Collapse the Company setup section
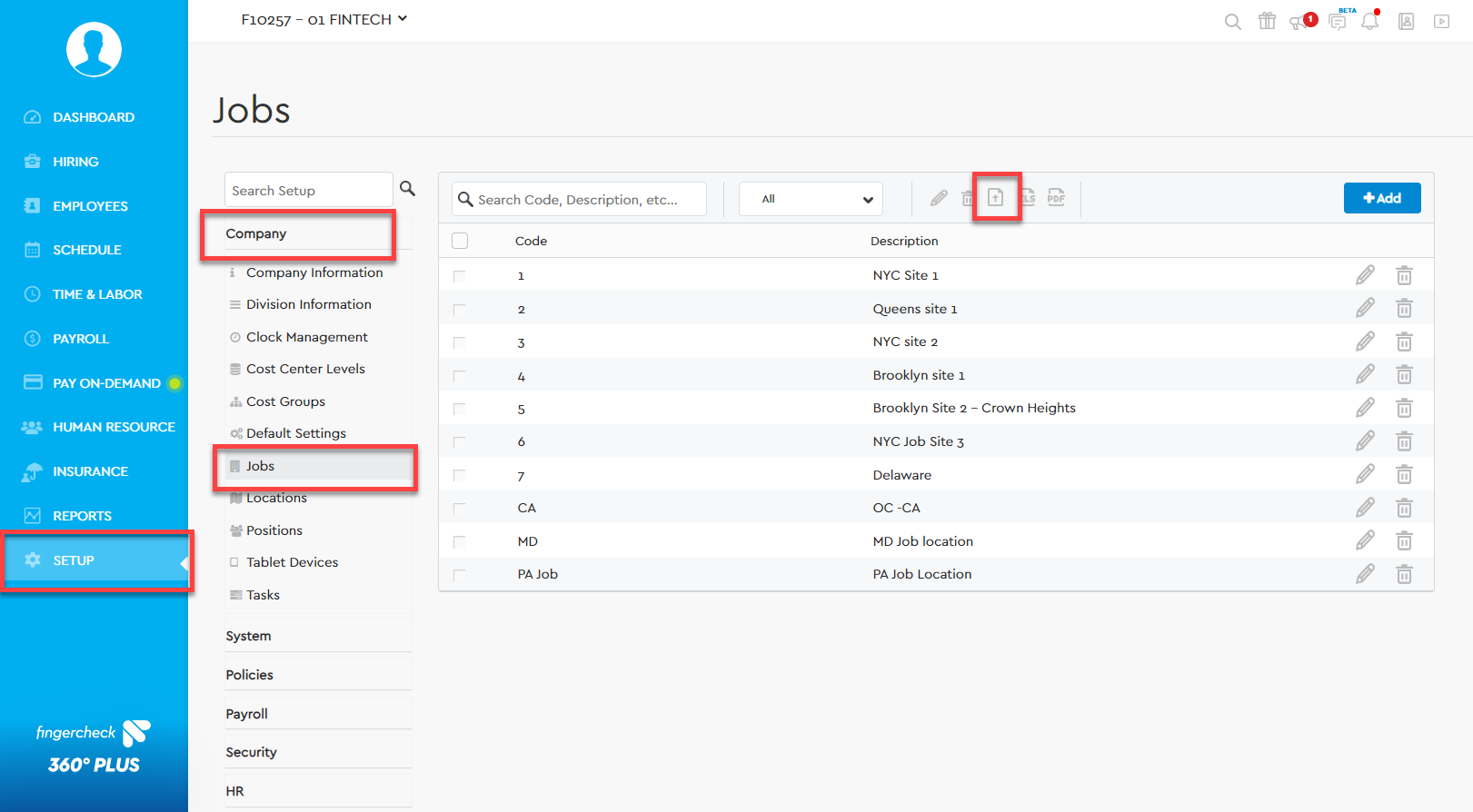 tap(318, 233)
